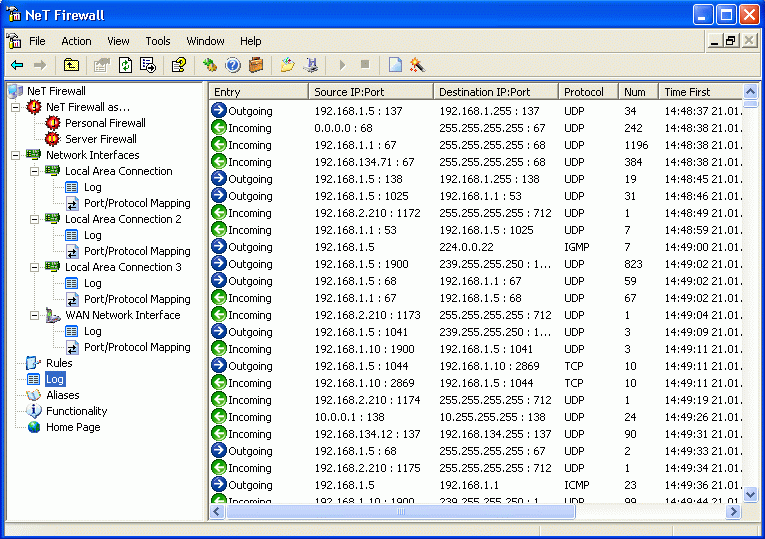Click the blue help question mark icon
765x539 pixels.
pos(233,64)
